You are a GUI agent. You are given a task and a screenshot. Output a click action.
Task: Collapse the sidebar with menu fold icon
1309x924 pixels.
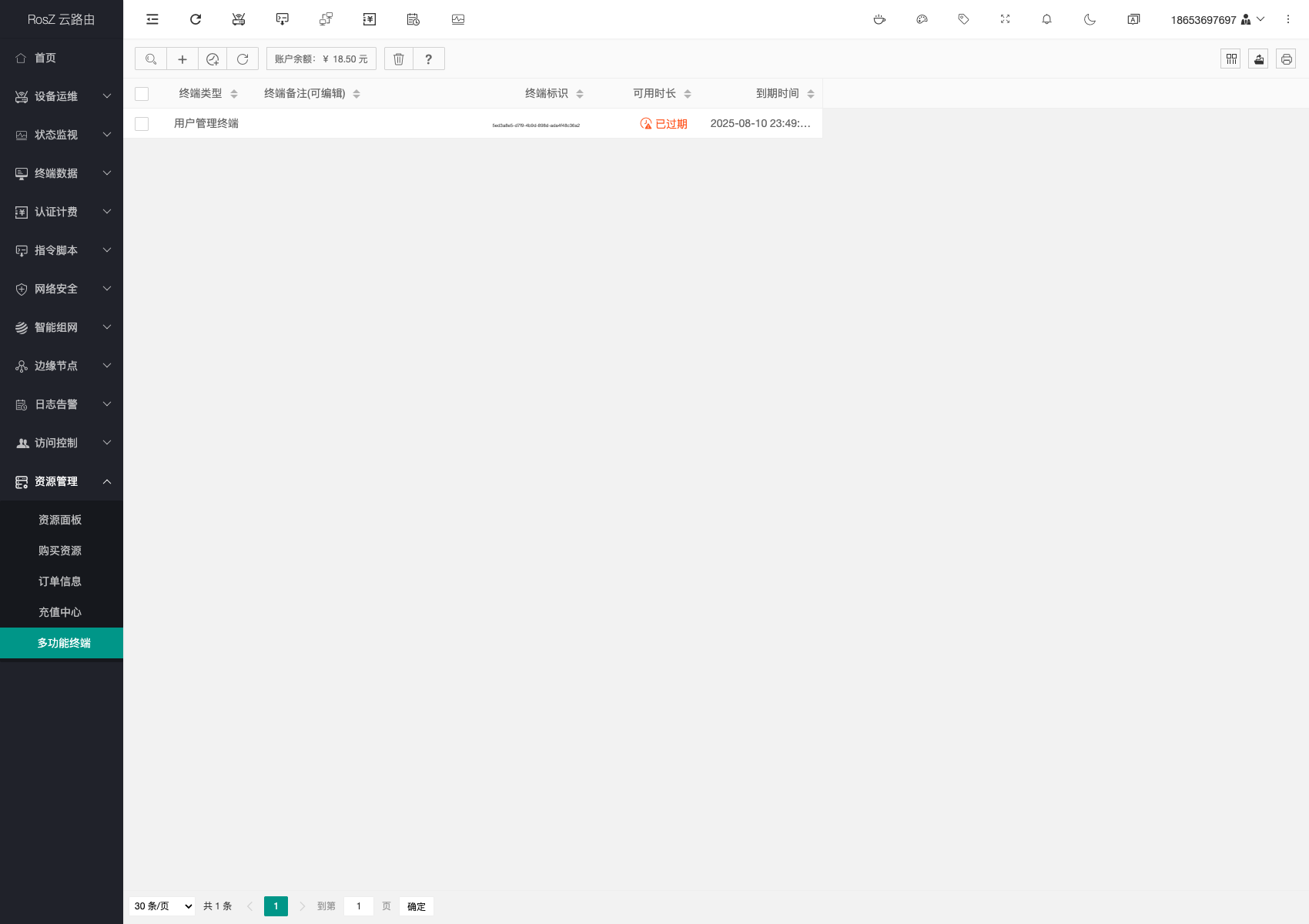point(152,19)
